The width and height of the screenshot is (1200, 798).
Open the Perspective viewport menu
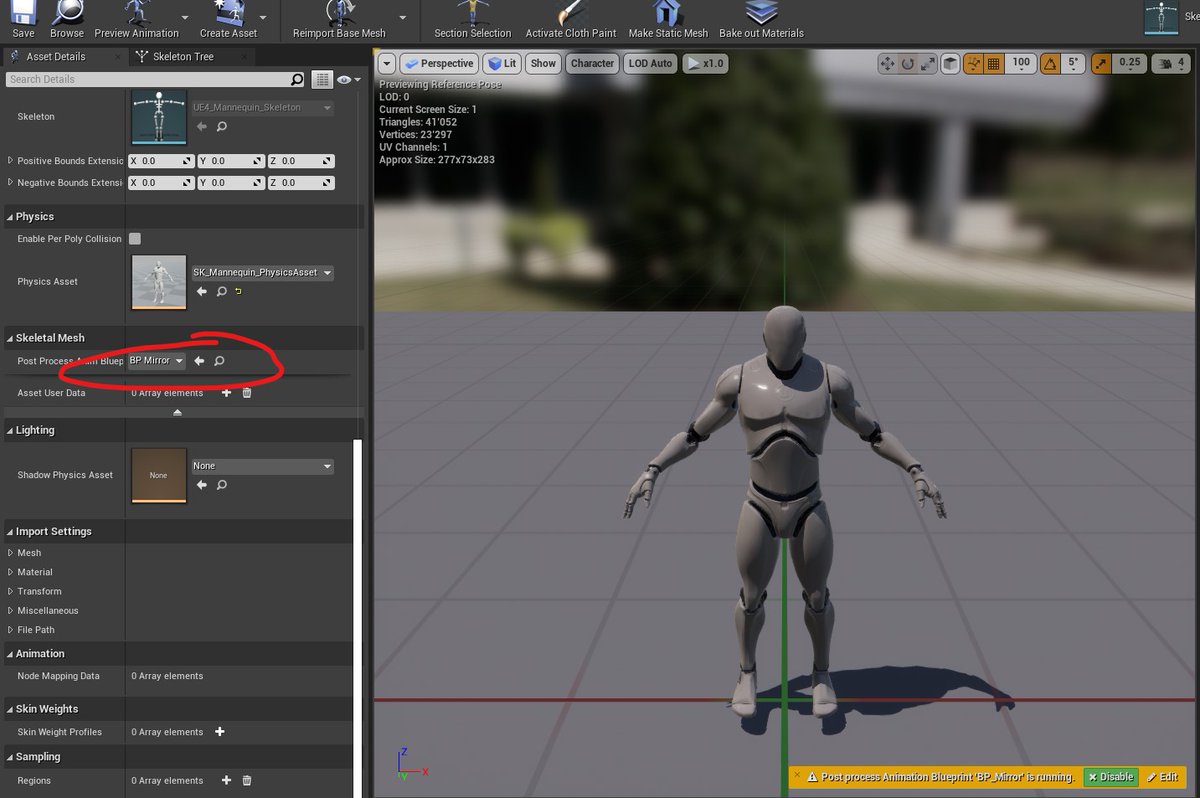[439, 63]
